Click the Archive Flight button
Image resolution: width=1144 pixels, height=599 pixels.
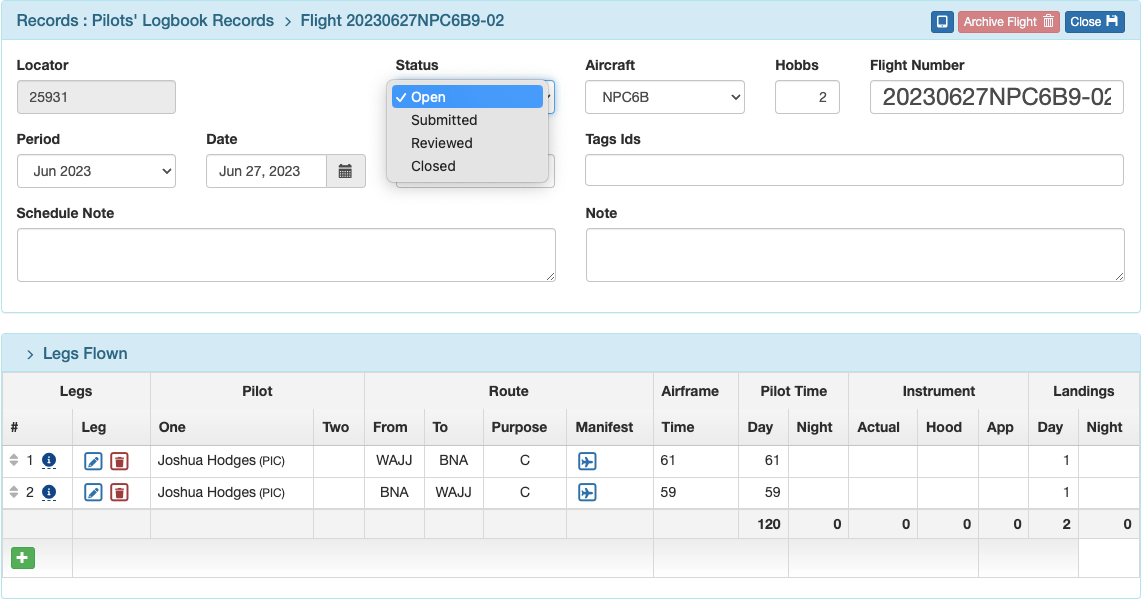tap(1008, 21)
